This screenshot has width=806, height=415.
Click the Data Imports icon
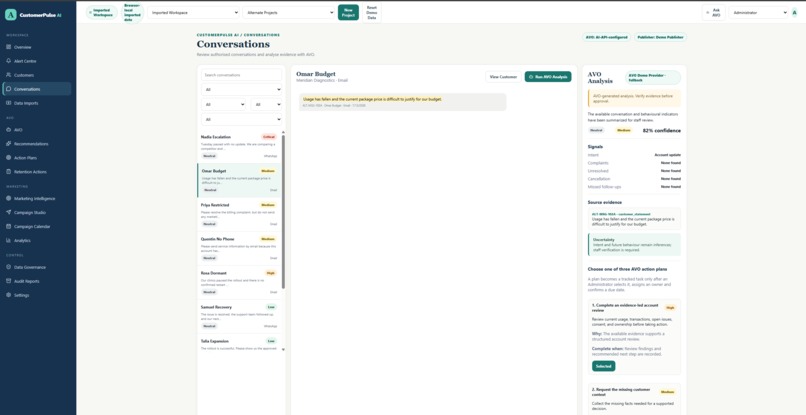click(x=9, y=103)
